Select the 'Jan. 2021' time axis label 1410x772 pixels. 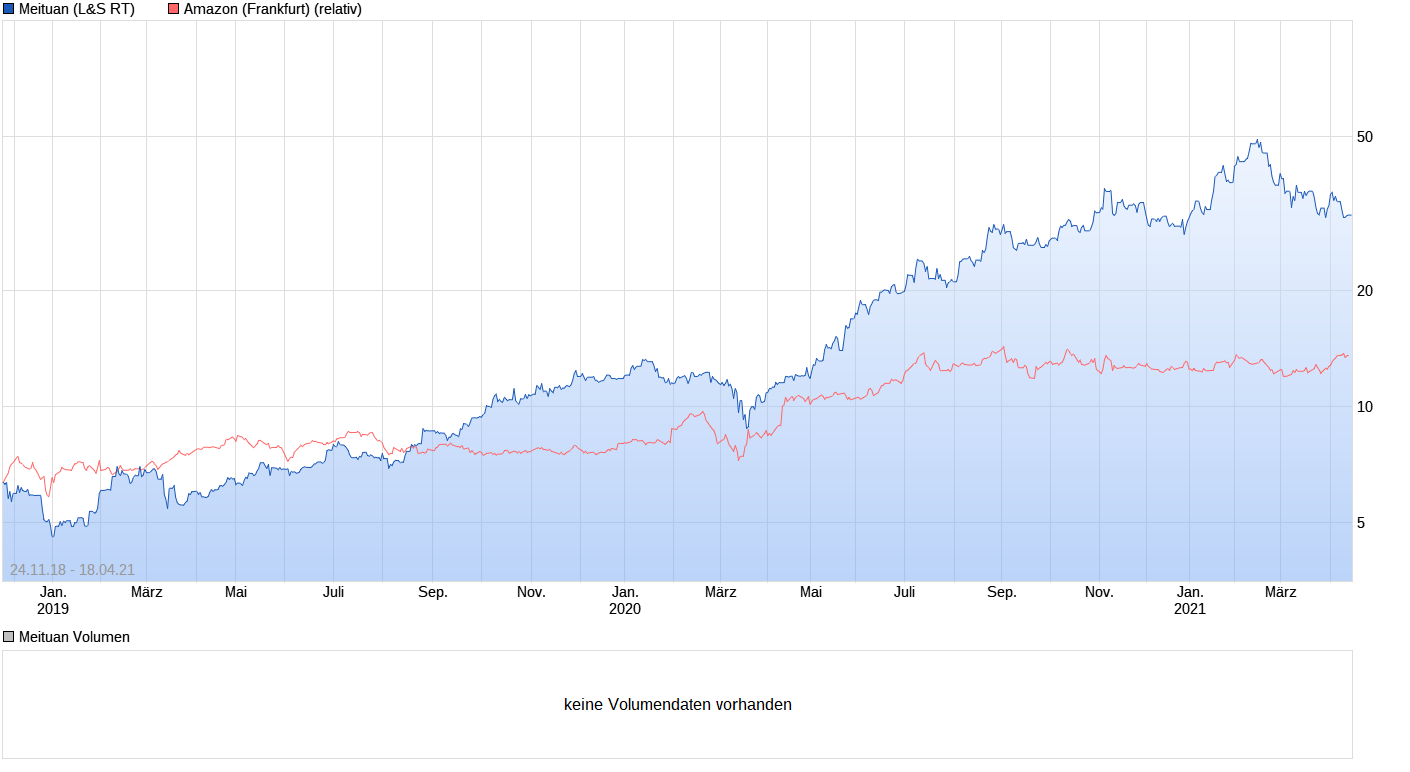click(1190, 600)
